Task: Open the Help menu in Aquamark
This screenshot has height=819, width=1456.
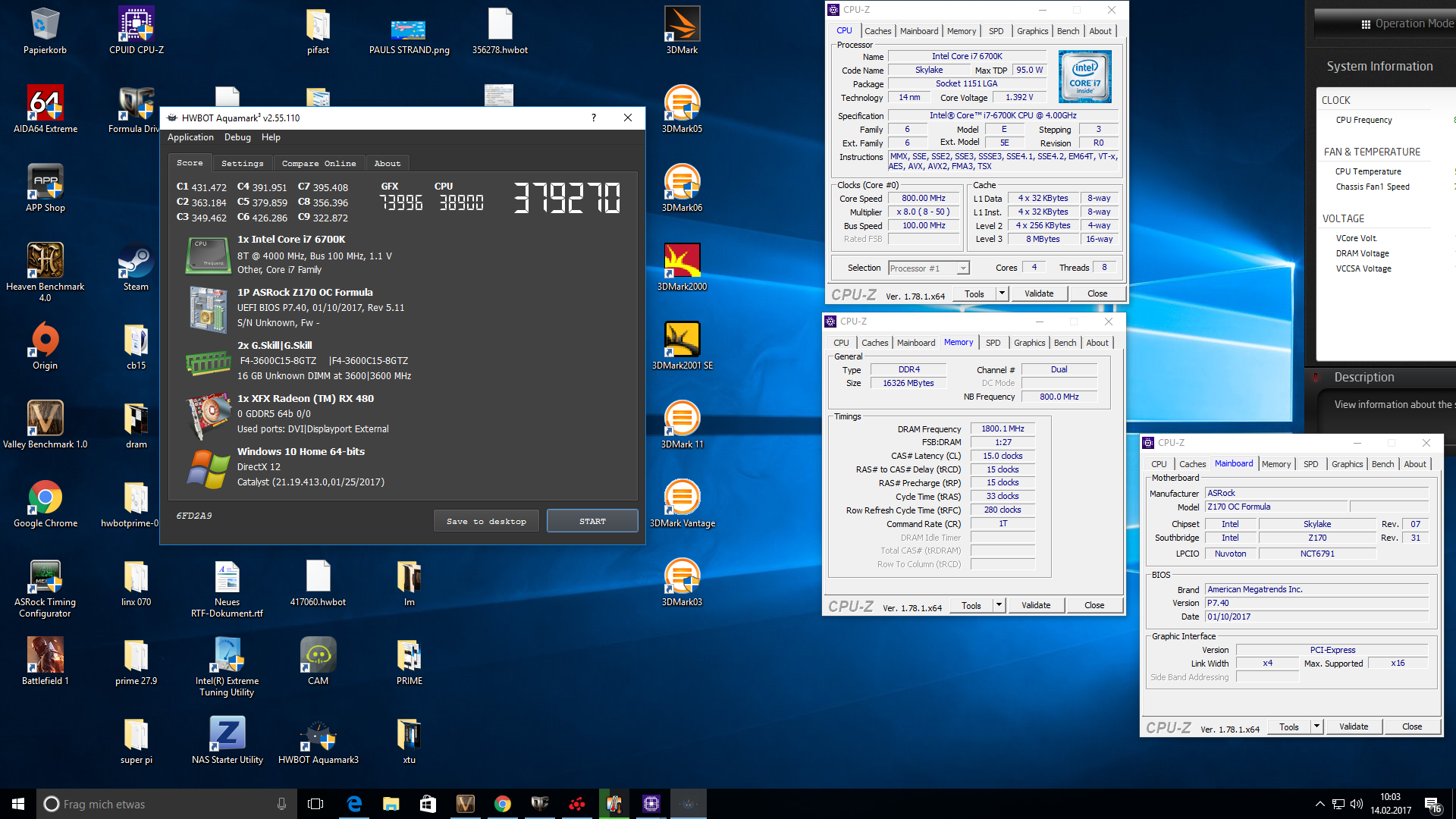Action: (x=271, y=137)
